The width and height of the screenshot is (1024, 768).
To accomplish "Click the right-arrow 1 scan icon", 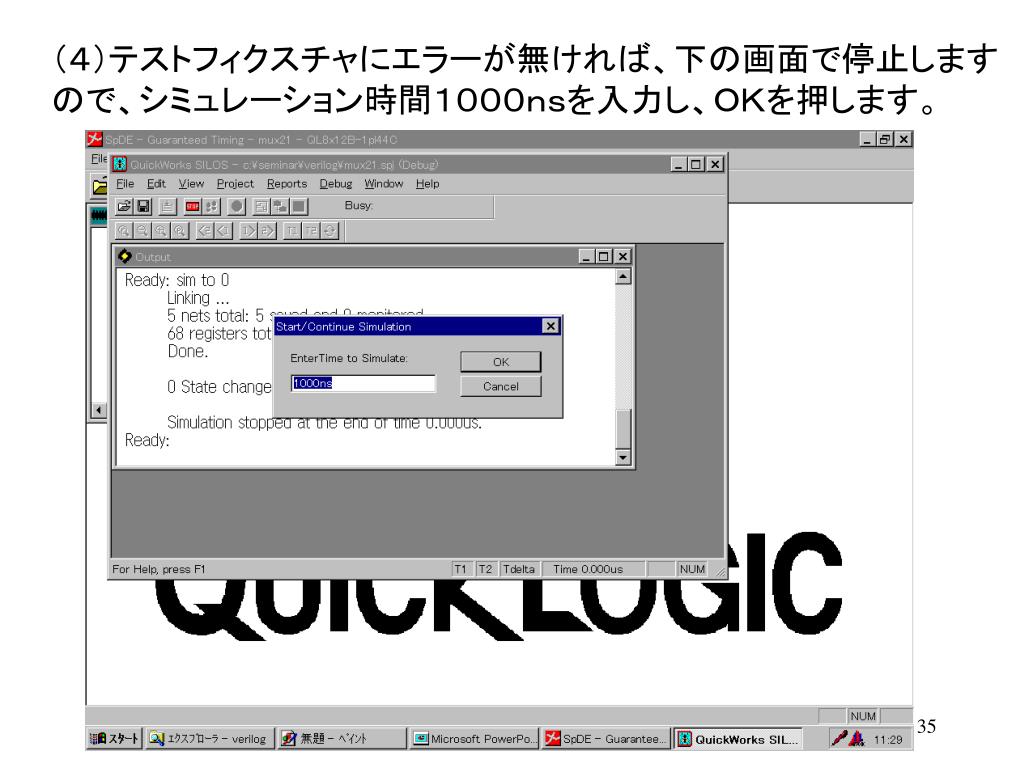I will tap(249, 231).
